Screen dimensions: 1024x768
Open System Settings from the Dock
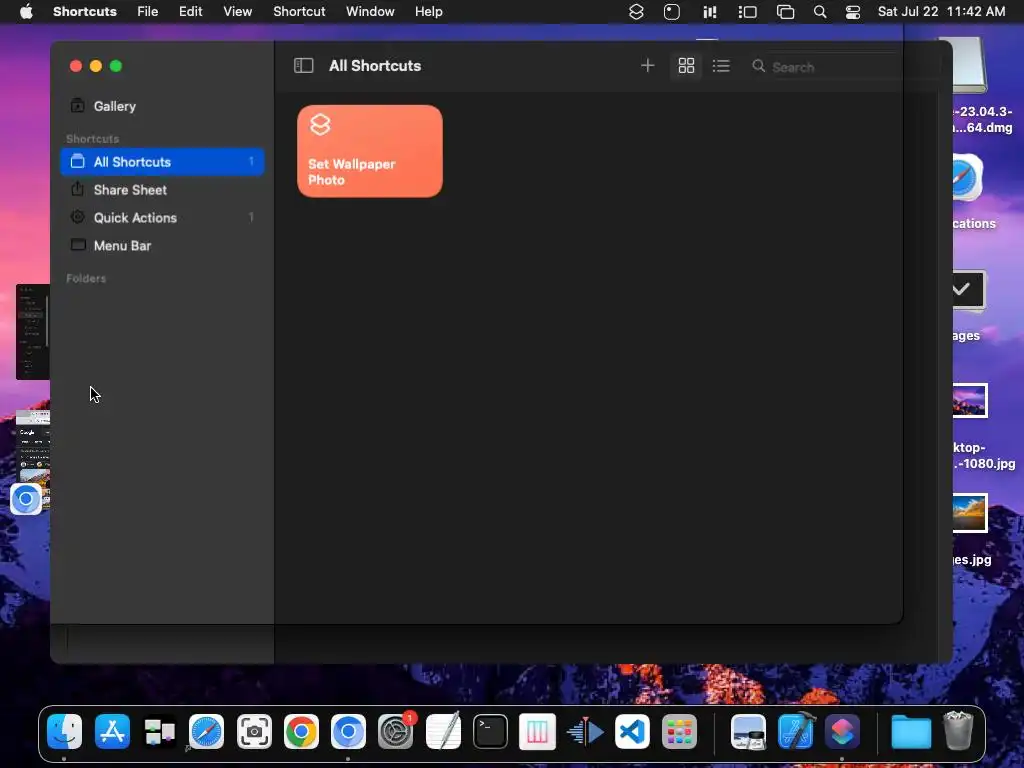[x=396, y=731]
